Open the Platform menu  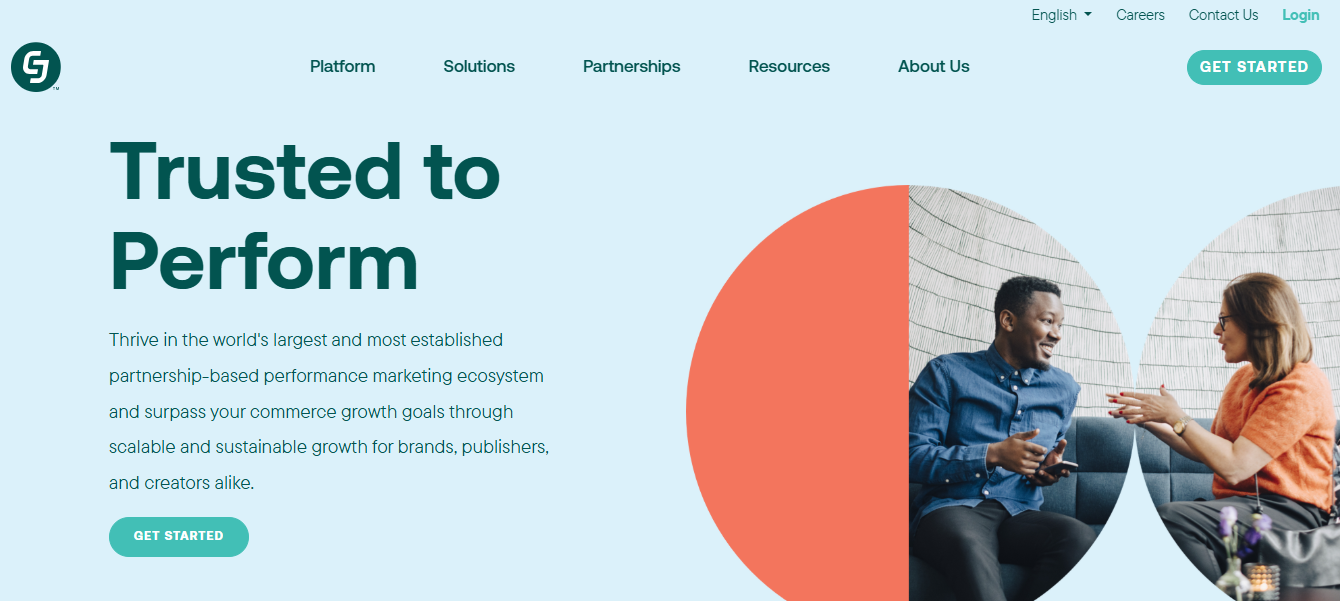pyautogui.click(x=342, y=66)
